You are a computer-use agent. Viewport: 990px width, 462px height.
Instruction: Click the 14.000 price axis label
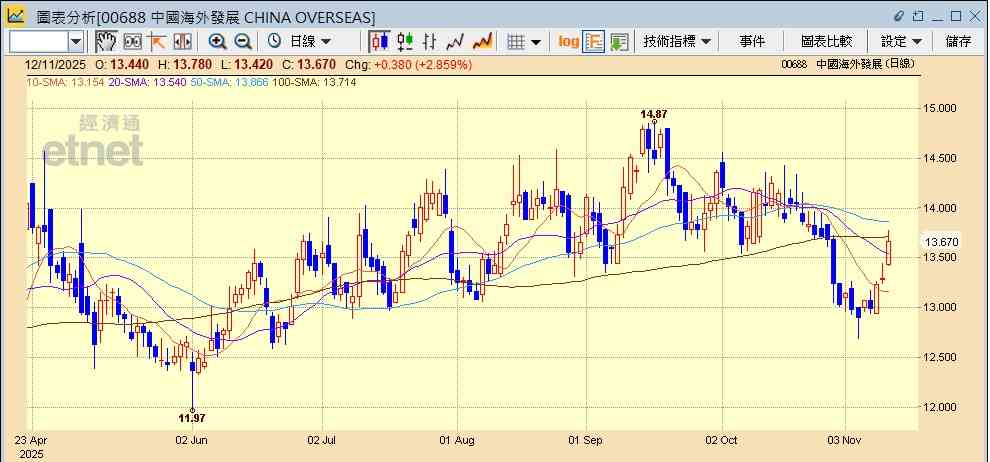(940, 208)
